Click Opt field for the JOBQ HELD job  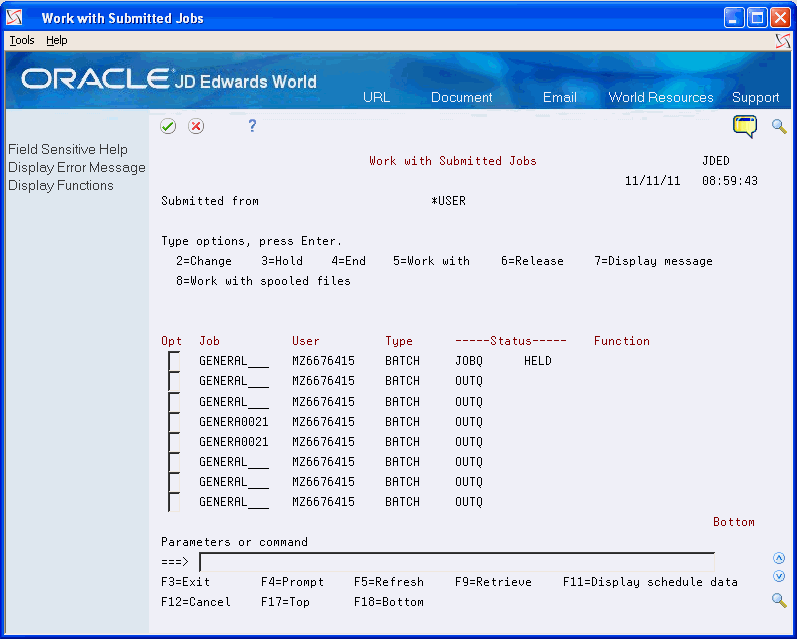pyautogui.click(x=174, y=361)
